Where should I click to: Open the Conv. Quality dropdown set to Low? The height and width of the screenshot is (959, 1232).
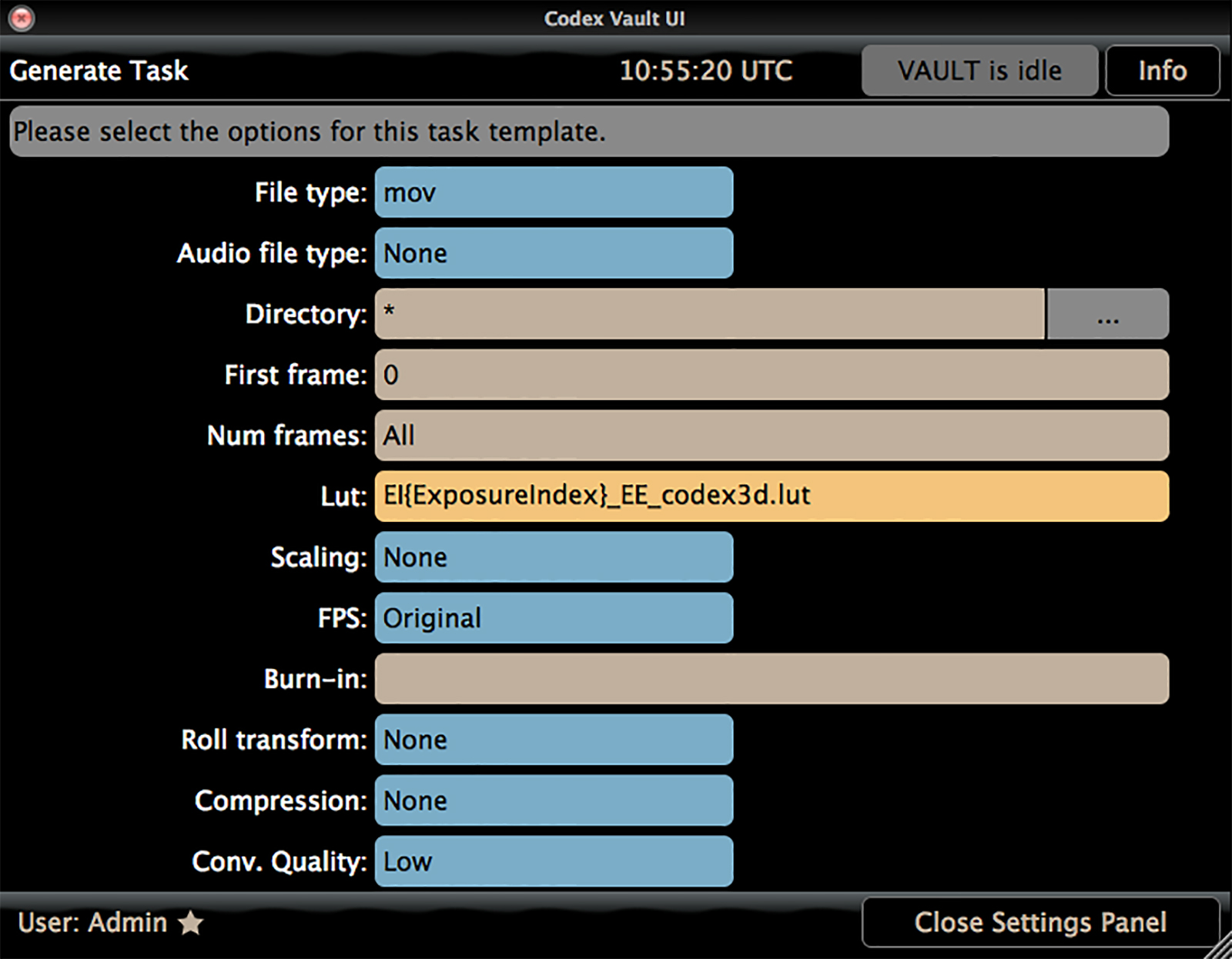pos(554,861)
